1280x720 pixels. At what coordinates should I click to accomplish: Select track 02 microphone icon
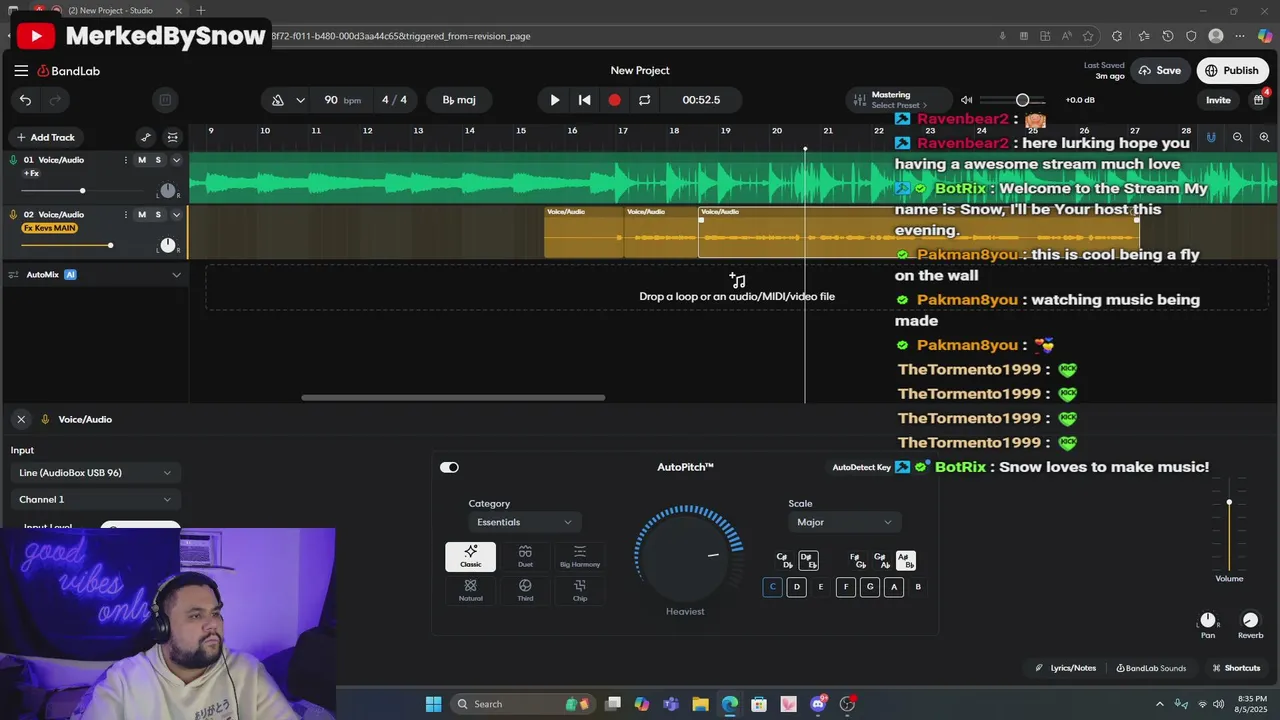14,215
